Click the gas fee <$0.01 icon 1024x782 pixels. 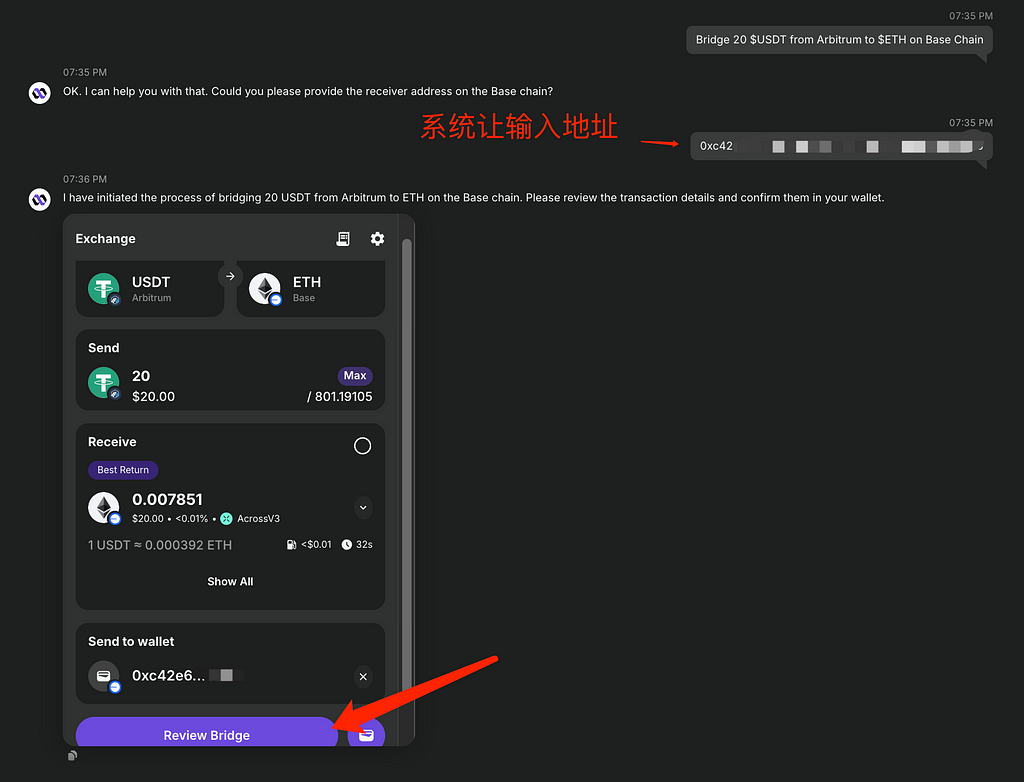(x=291, y=545)
